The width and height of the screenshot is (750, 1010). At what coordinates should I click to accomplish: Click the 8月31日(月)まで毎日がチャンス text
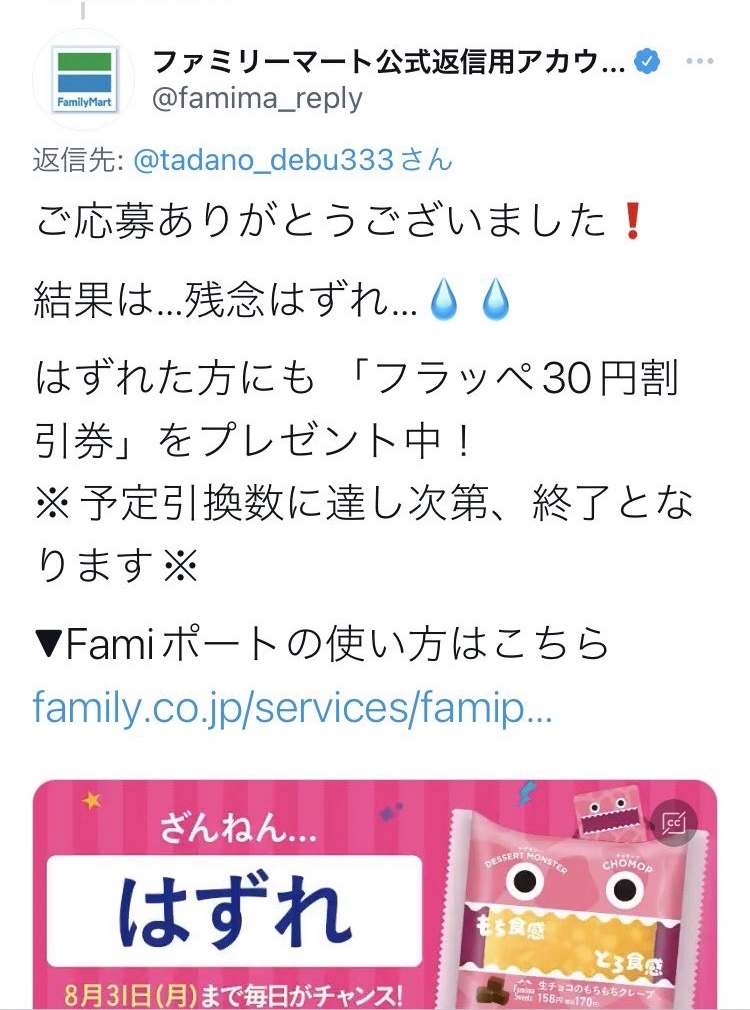pos(233,994)
